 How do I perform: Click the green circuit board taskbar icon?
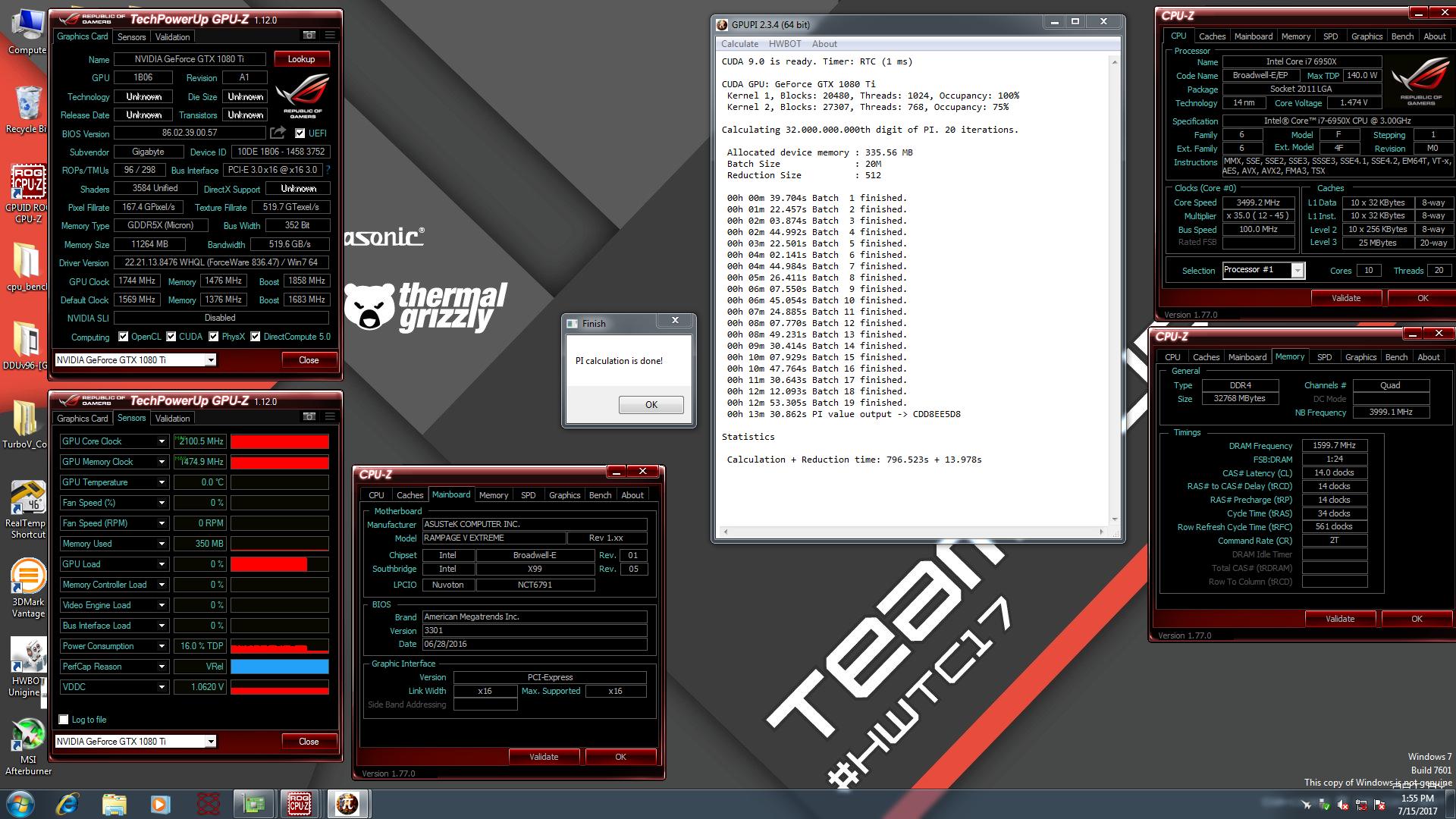tap(253, 804)
